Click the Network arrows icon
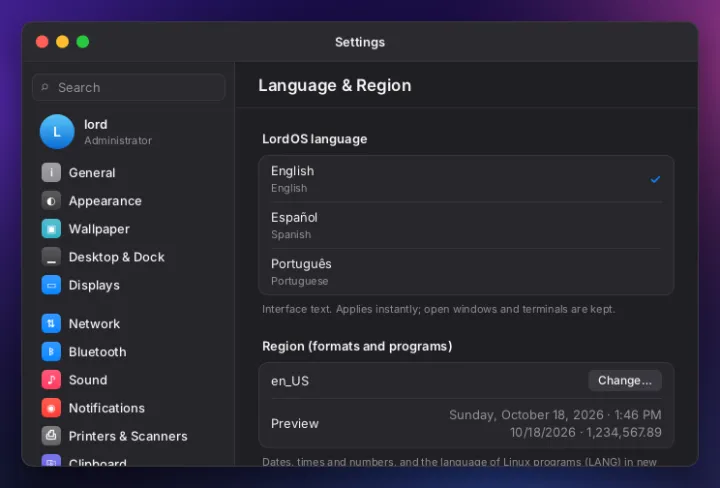This screenshot has width=720, height=488. click(51, 324)
